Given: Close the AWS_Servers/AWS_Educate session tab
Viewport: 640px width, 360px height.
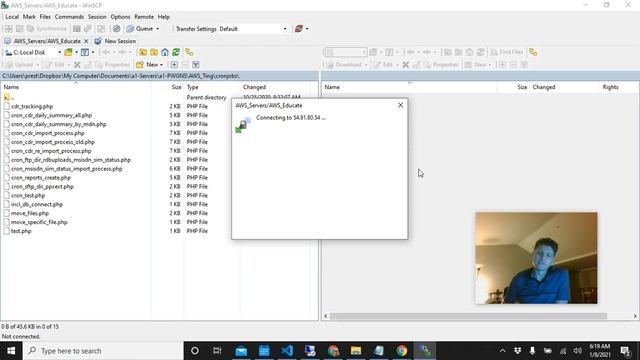Looking at the screenshot, I should pos(86,41).
